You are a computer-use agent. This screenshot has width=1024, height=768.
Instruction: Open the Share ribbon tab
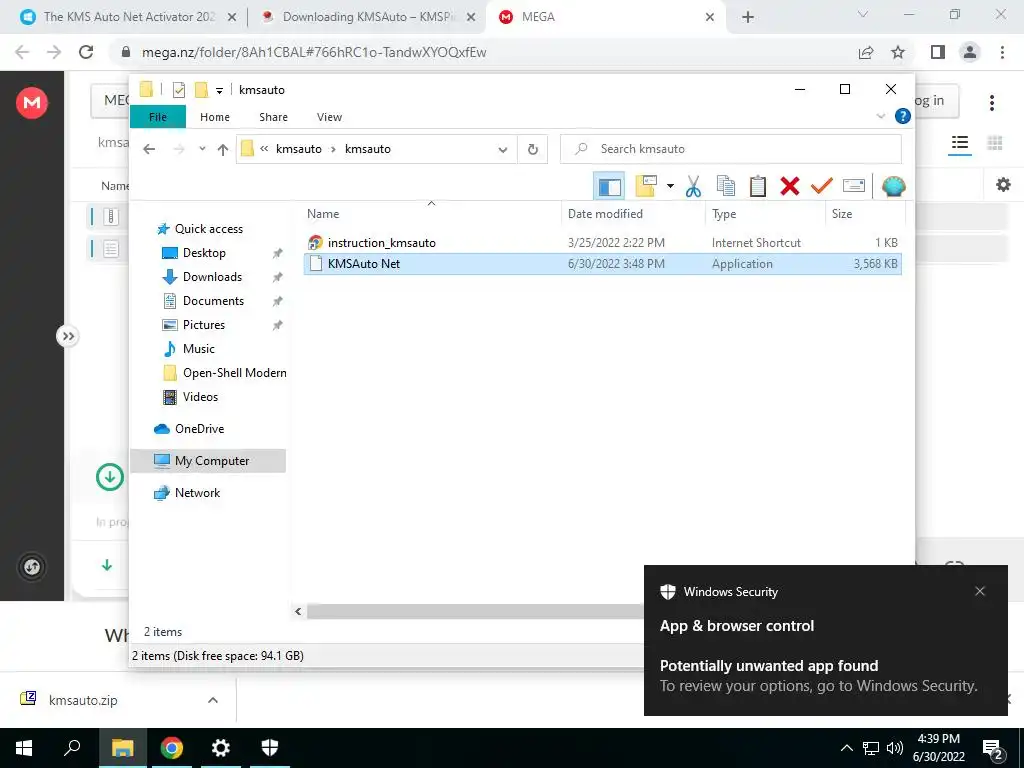(273, 117)
